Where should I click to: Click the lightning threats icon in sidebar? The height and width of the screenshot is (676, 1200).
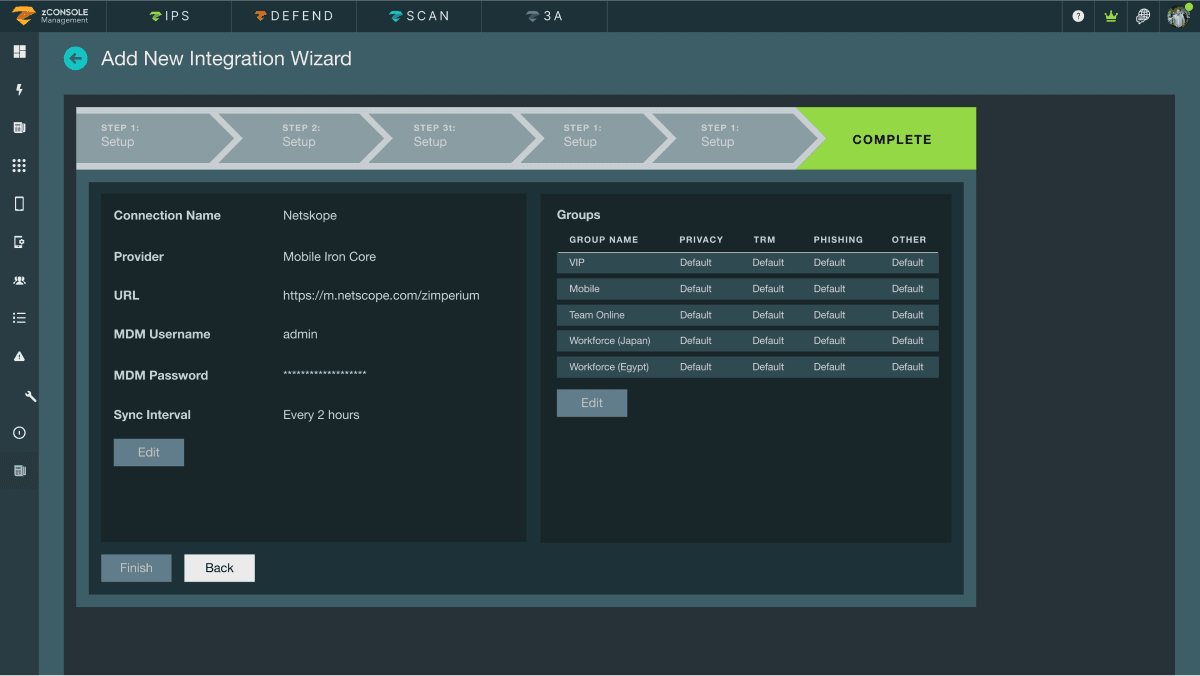[x=18, y=89]
